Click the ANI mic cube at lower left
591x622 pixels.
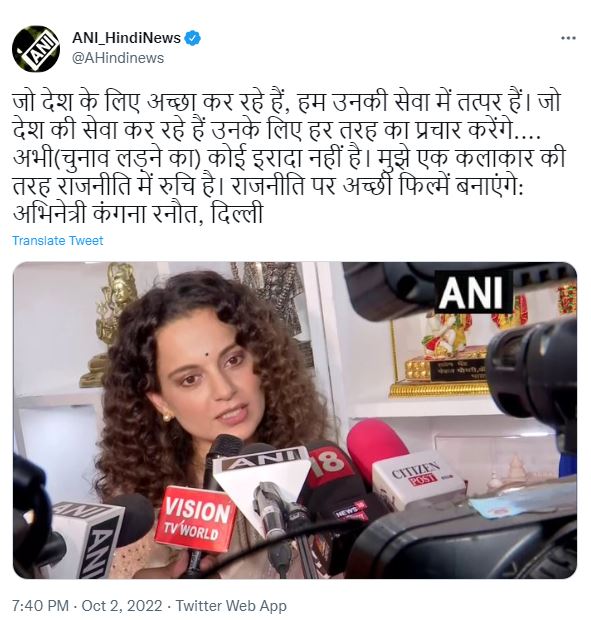click(x=84, y=536)
